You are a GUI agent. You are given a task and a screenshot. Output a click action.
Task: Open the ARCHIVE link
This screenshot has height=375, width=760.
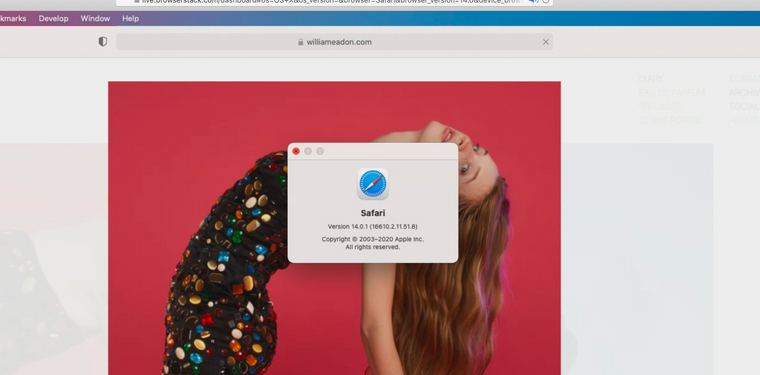[744, 93]
